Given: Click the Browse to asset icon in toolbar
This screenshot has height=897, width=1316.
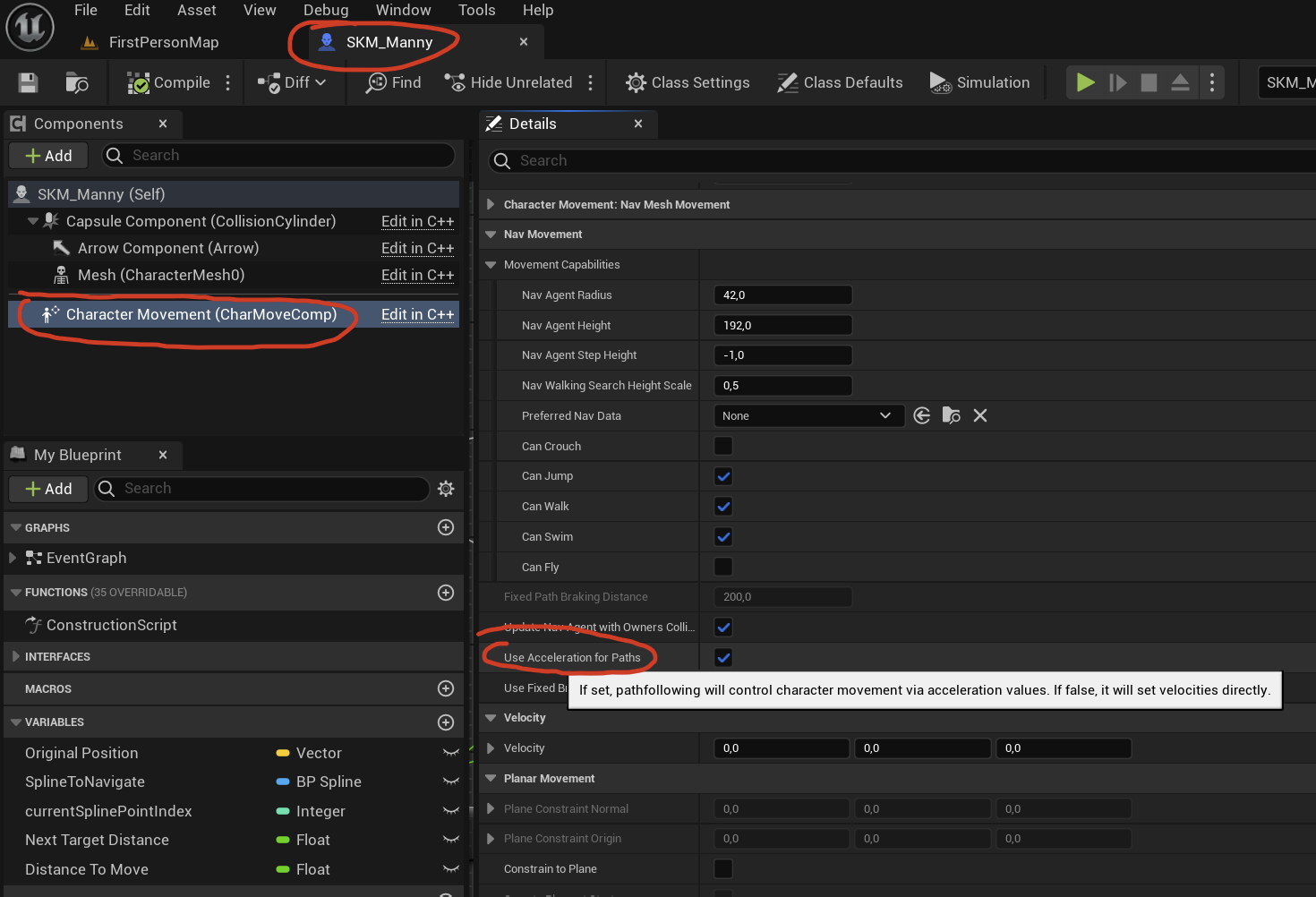Looking at the screenshot, I should tap(77, 83).
